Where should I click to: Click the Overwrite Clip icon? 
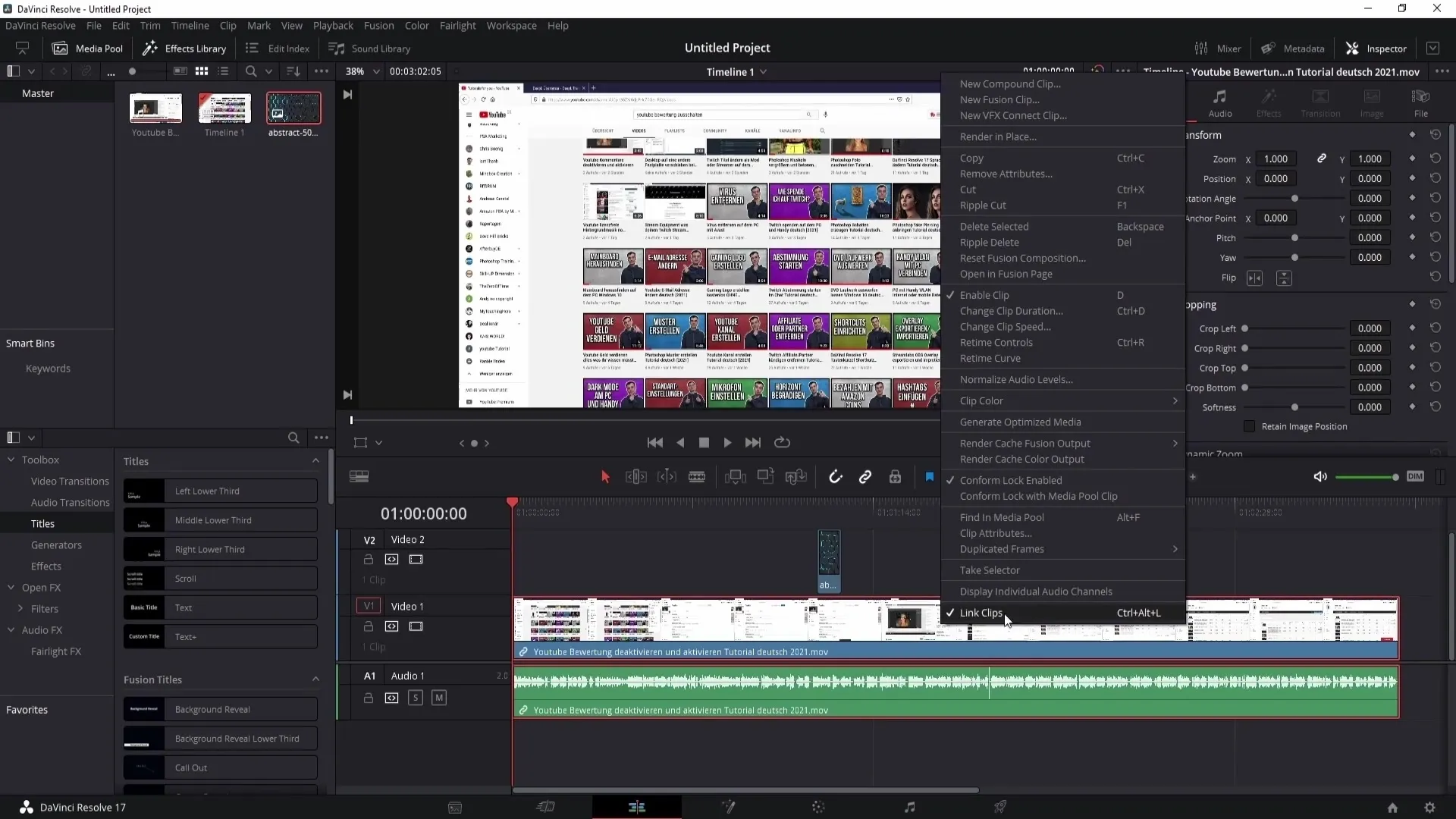click(766, 477)
